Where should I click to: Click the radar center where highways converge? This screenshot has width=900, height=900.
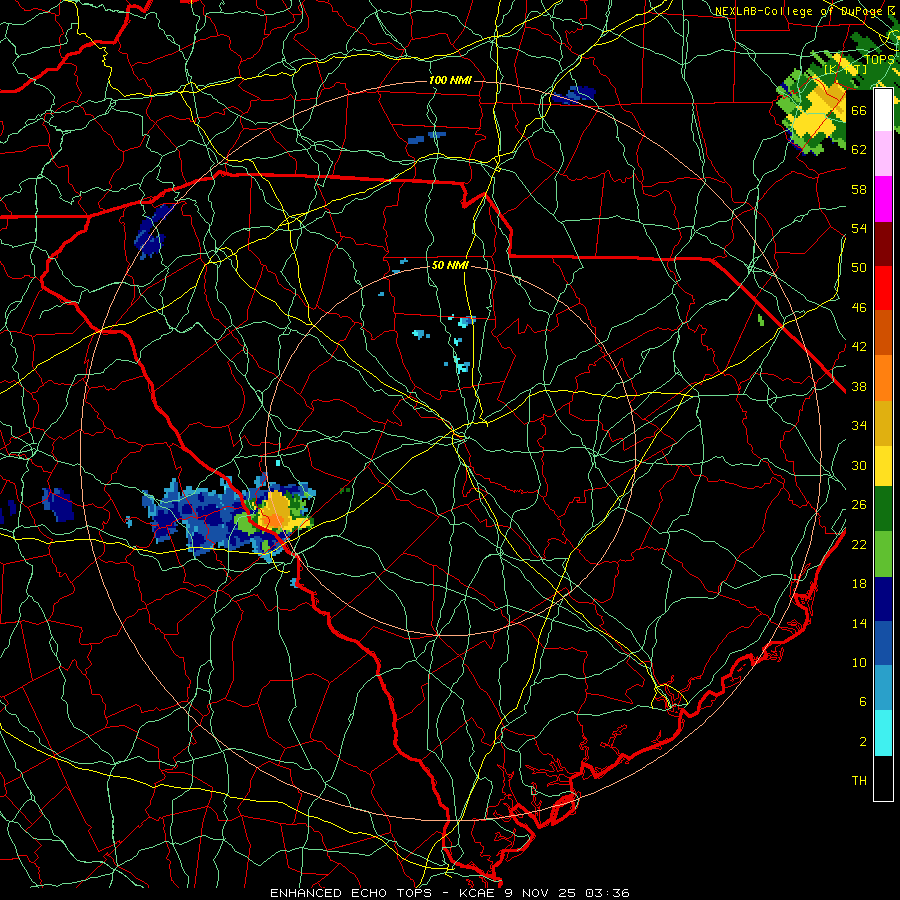459,436
